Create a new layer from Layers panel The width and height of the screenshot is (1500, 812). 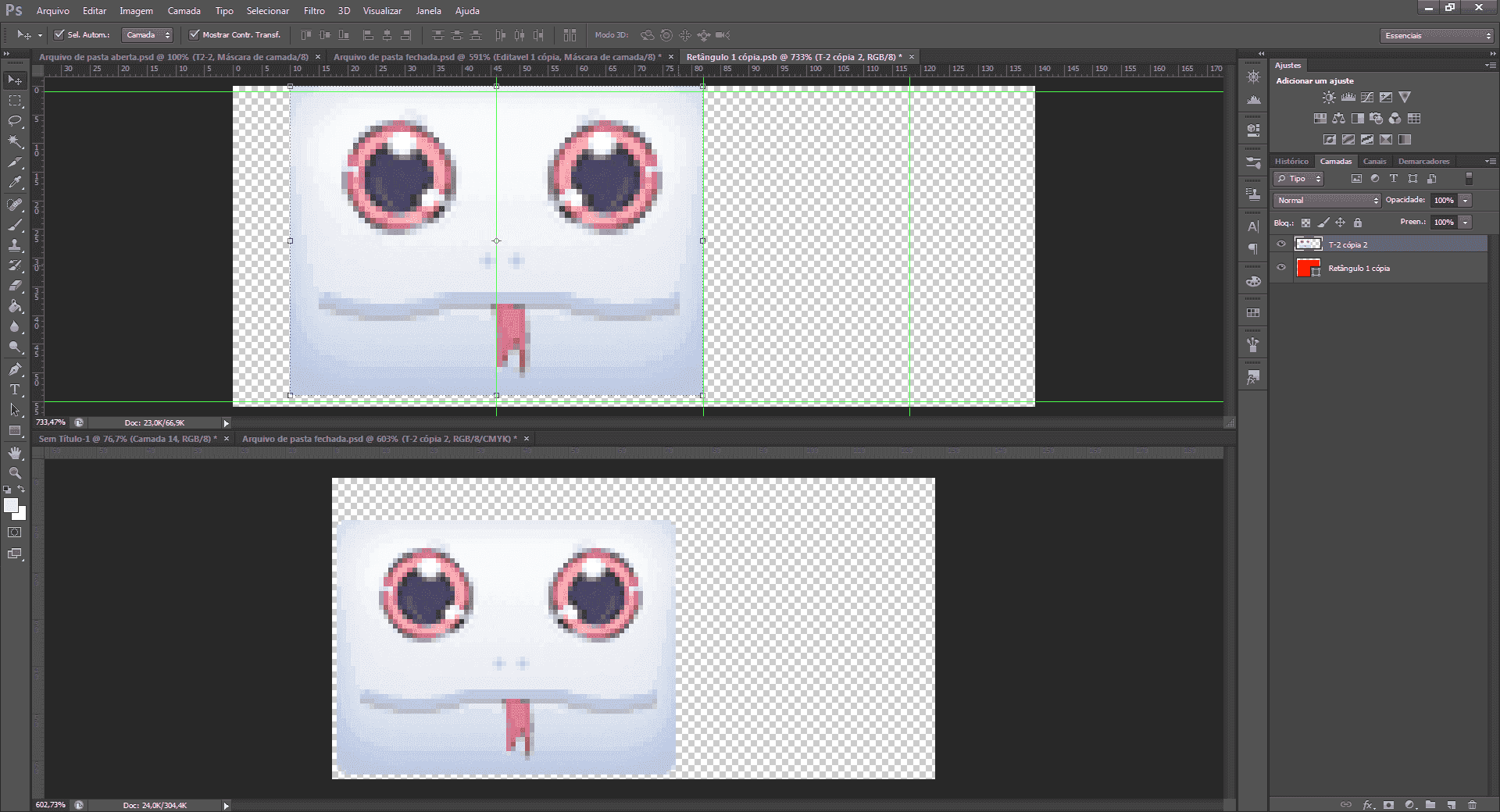pos(1451,804)
